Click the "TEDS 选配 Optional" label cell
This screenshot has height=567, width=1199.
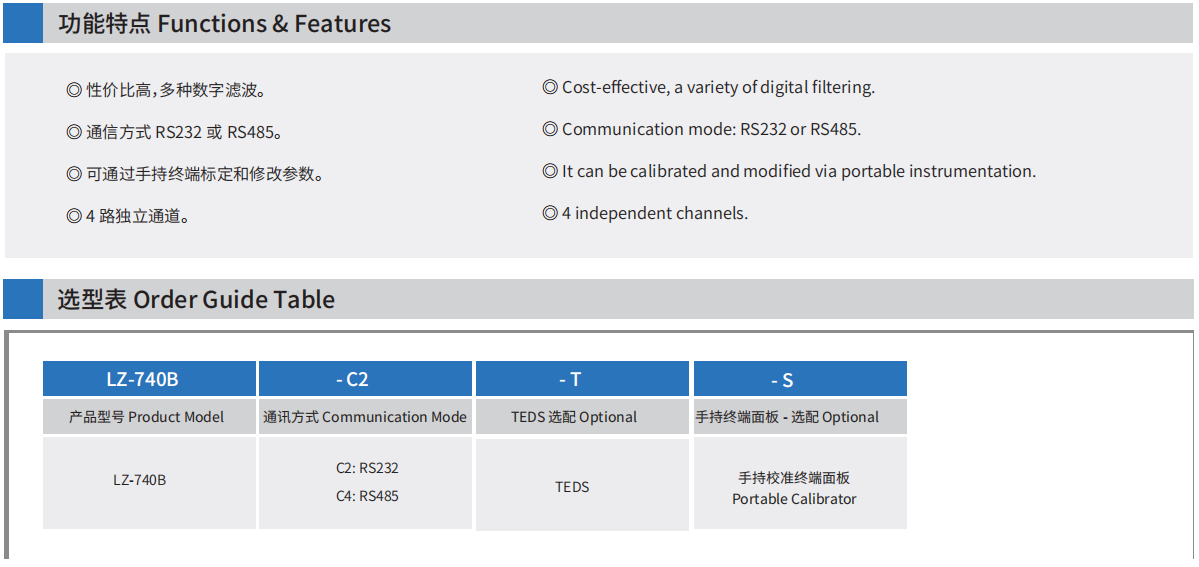(582, 417)
